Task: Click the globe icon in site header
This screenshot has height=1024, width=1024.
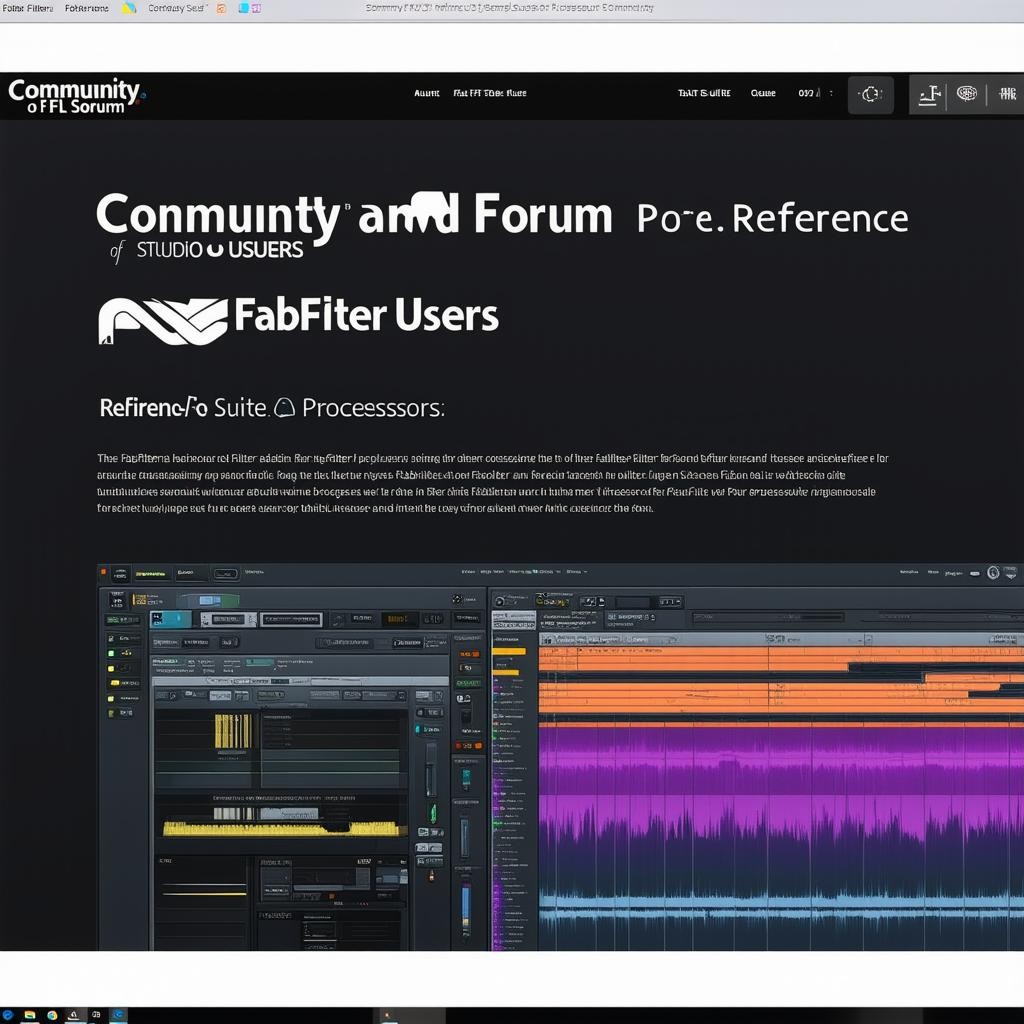Action: tap(966, 94)
